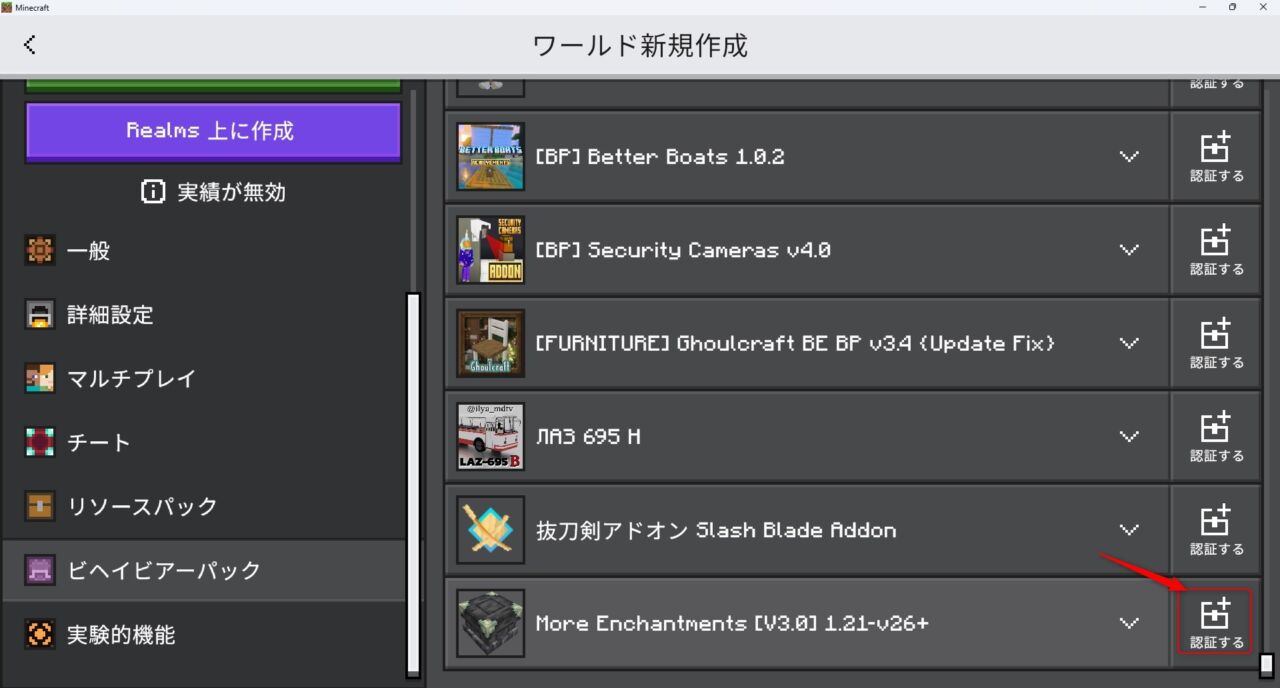
Task: Click the More Enchantments pack thumbnail
Action: [490, 623]
